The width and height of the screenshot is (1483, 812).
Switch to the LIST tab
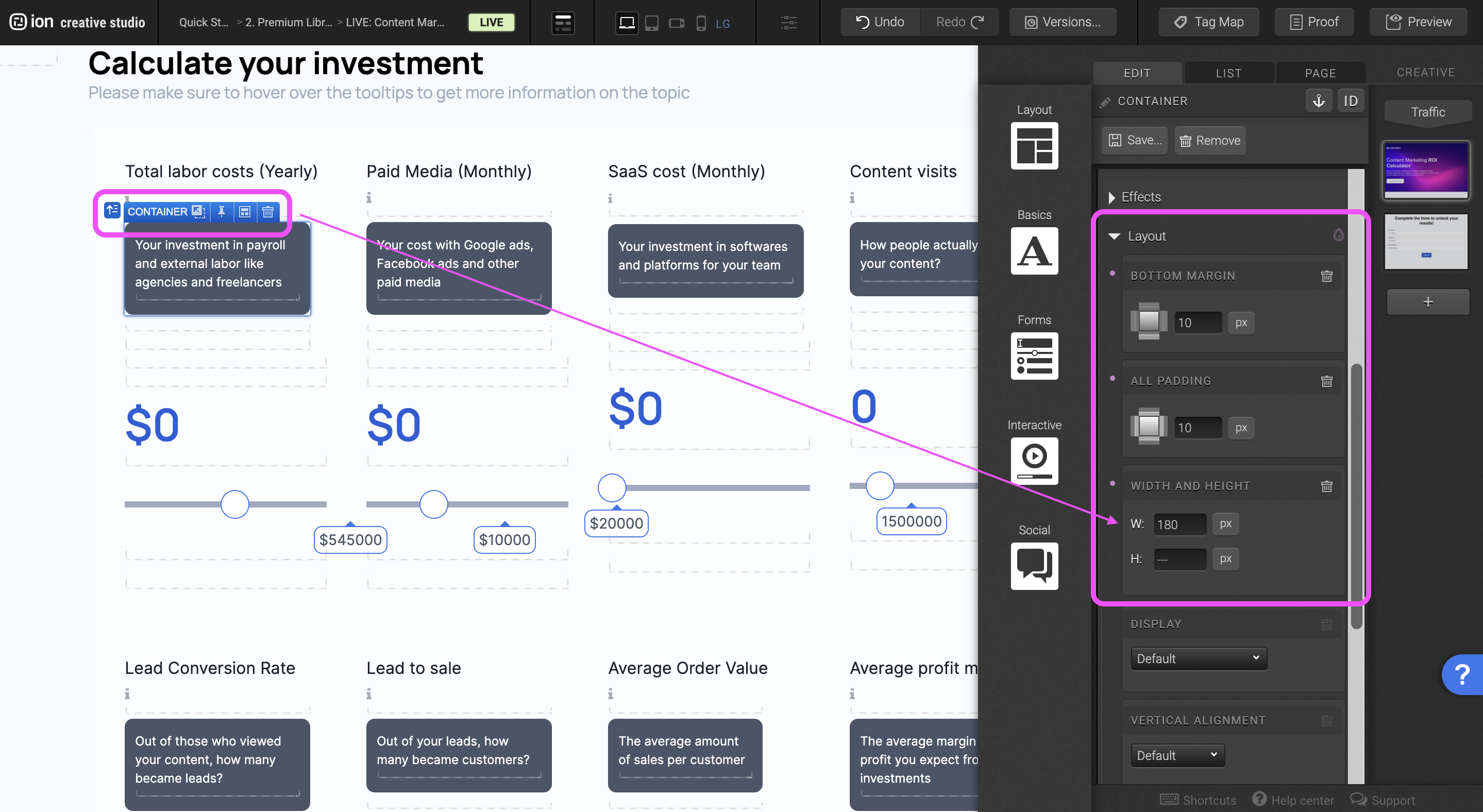(1228, 73)
